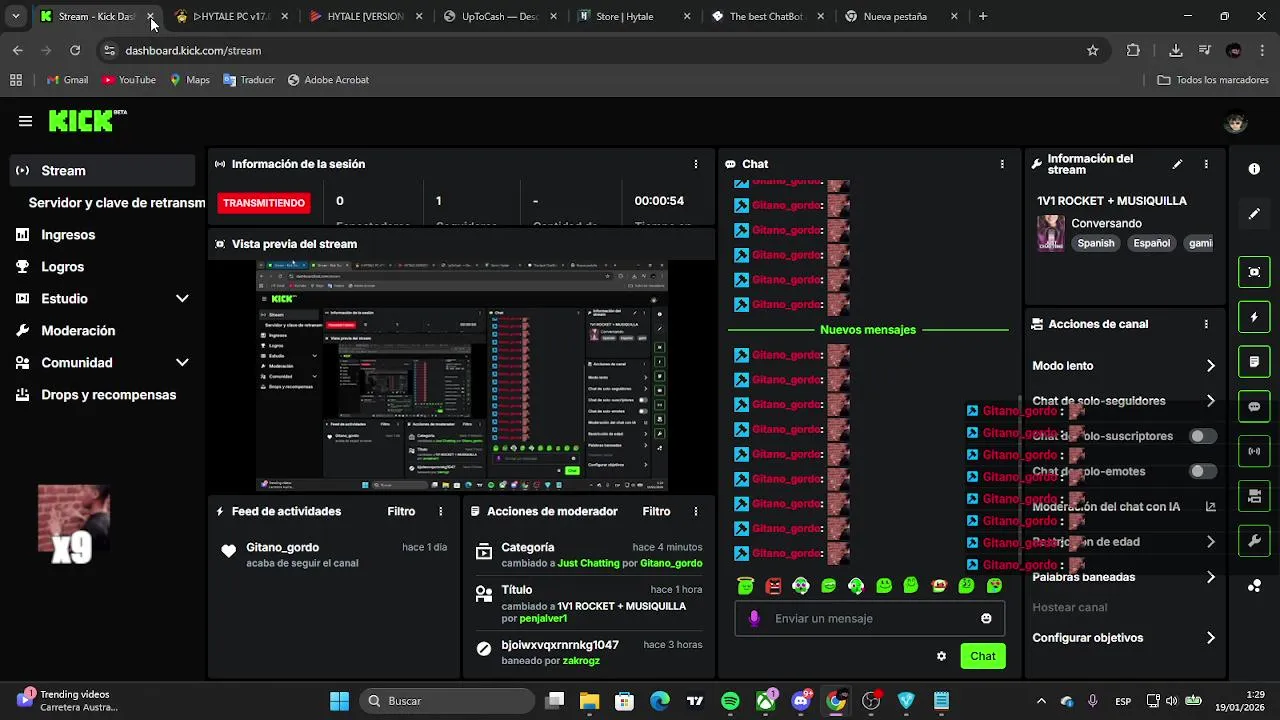Insert the angry red face emote
1280x720 pixels.
(773, 586)
